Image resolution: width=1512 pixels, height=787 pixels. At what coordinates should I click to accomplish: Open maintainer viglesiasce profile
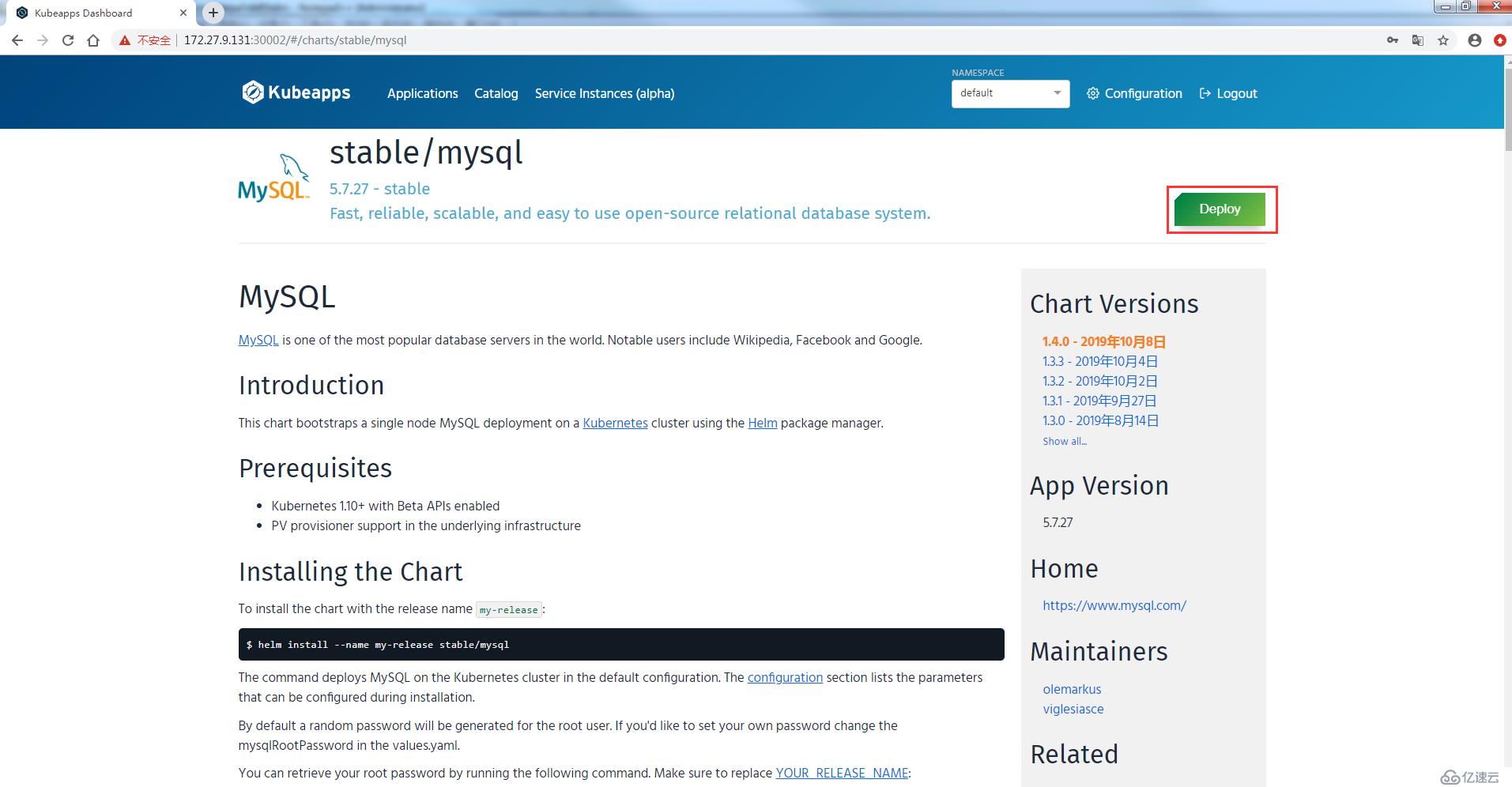[1073, 709]
